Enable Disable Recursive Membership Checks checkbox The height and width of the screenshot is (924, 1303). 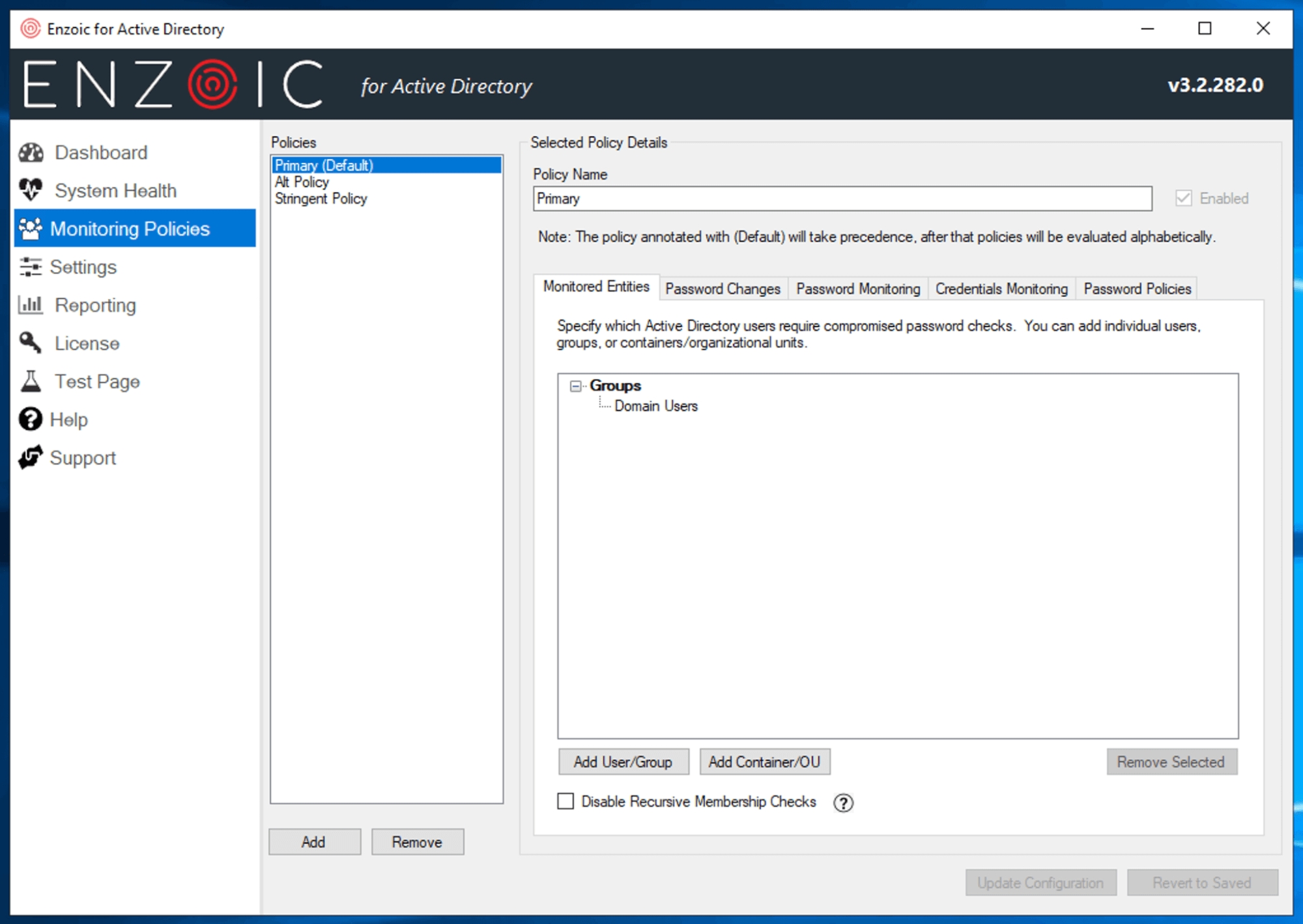click(566, 801)
